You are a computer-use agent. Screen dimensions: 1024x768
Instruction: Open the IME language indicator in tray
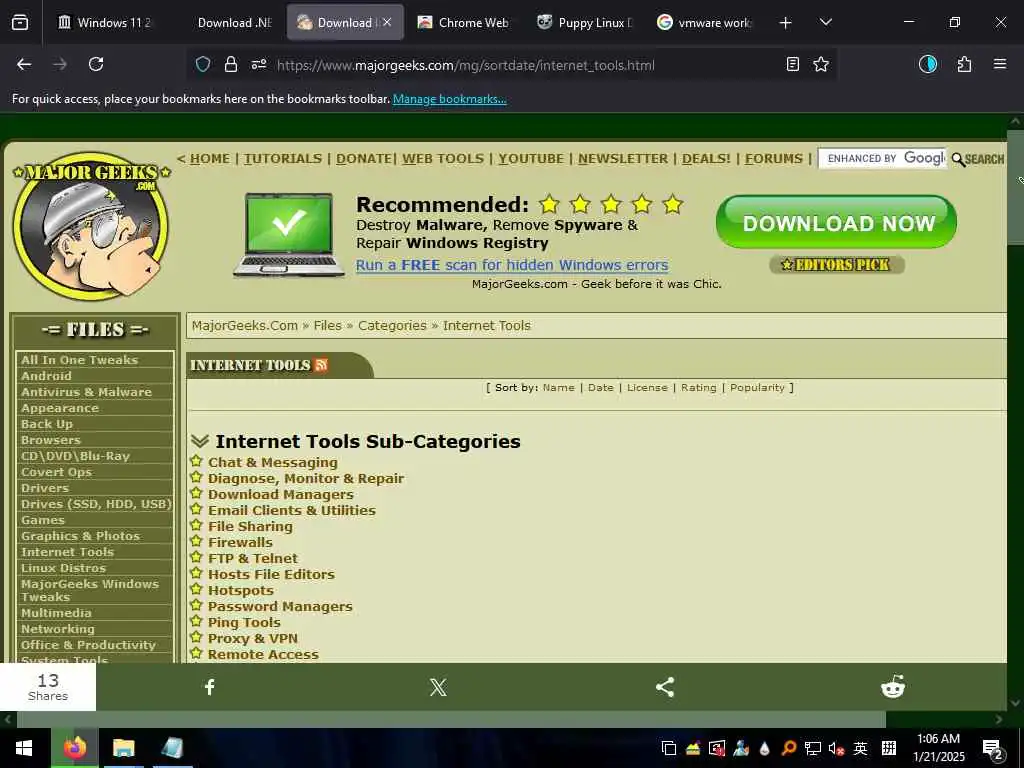click(x=861, y=748)
